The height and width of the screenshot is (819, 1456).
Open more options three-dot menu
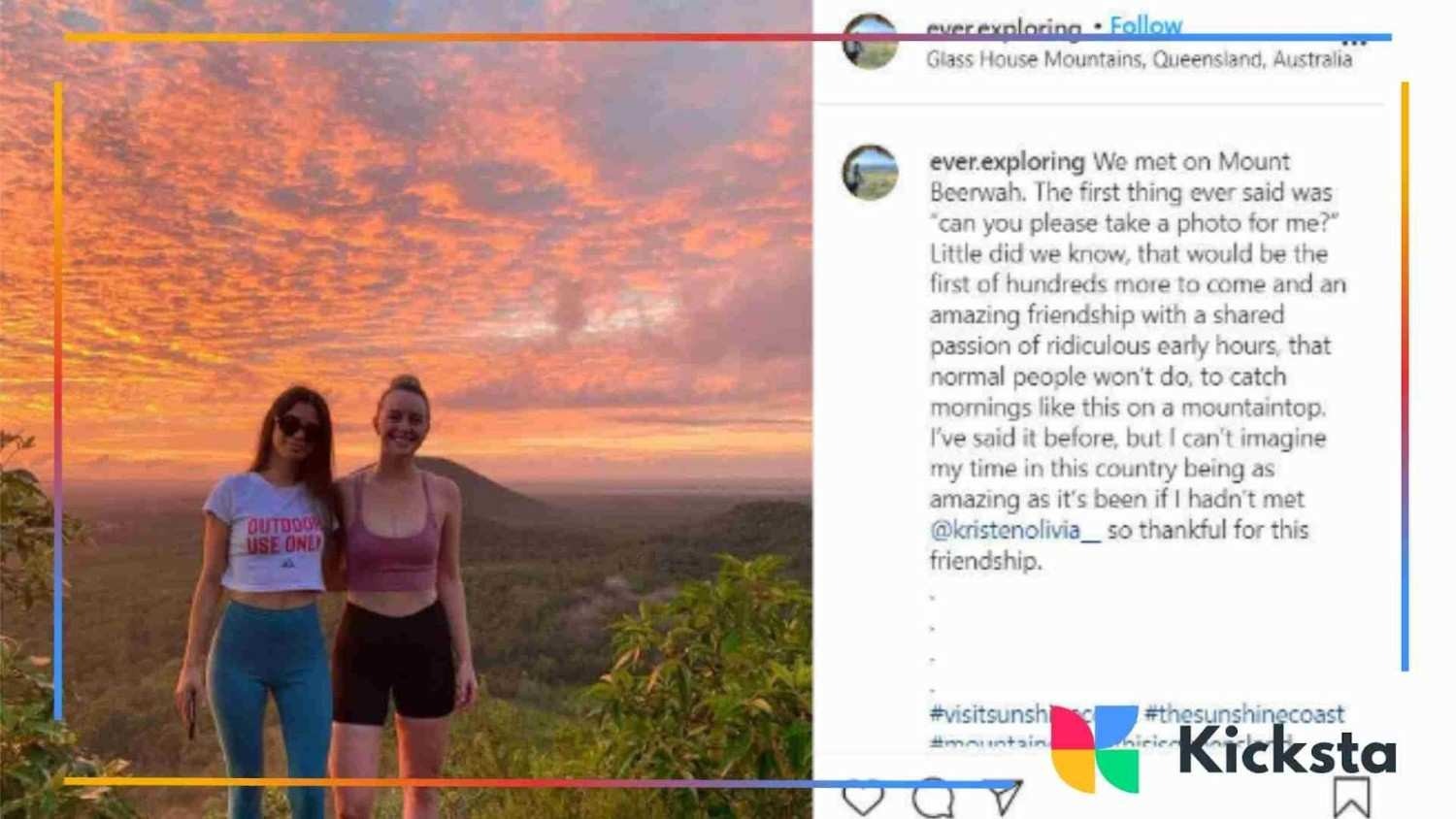pyautogui.click(x=1355, y=42)
